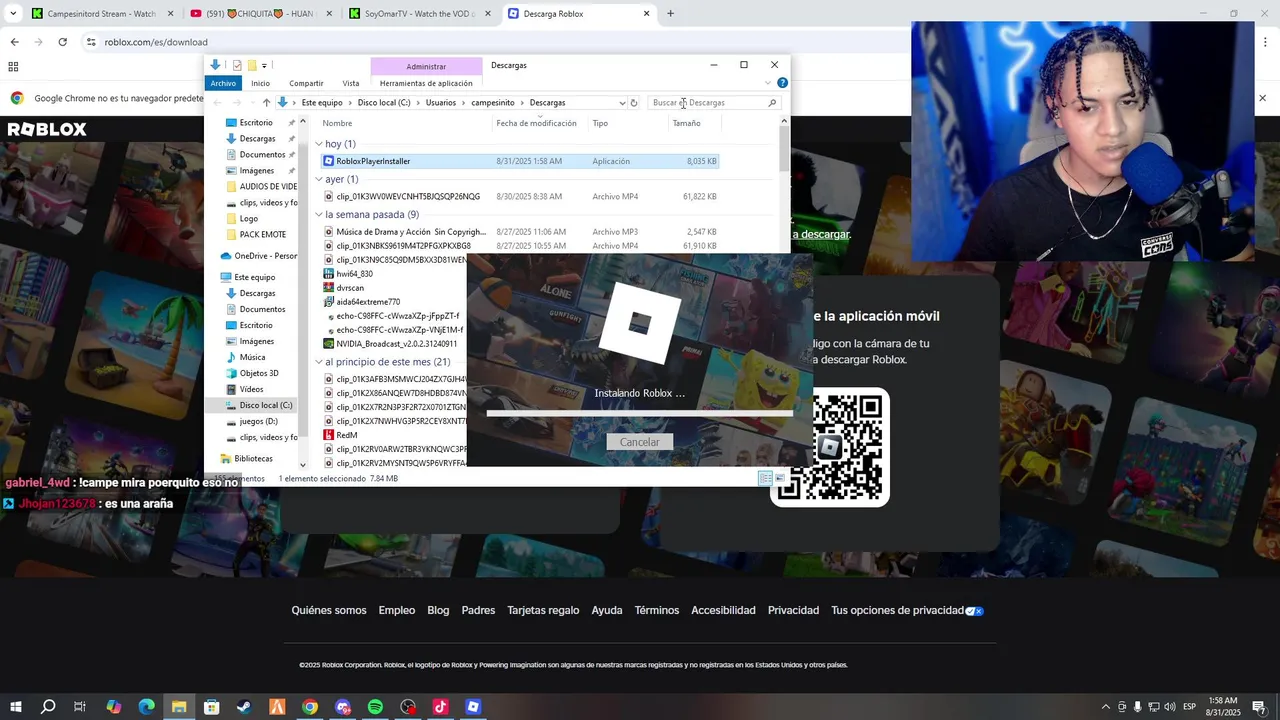Cancel the Roblox installation with Cancelar
The width and height of the screenshot is (1280, 720).
pos(639,442)
